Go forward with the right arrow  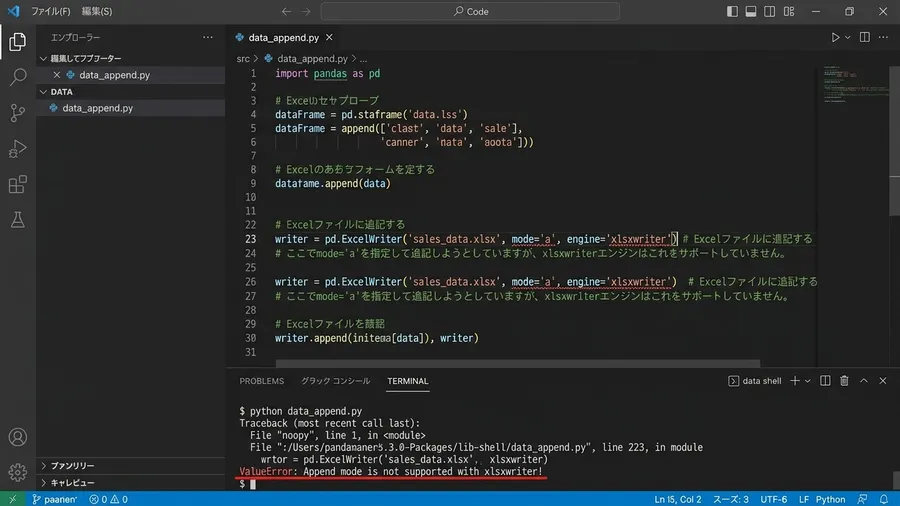[306, 11]
